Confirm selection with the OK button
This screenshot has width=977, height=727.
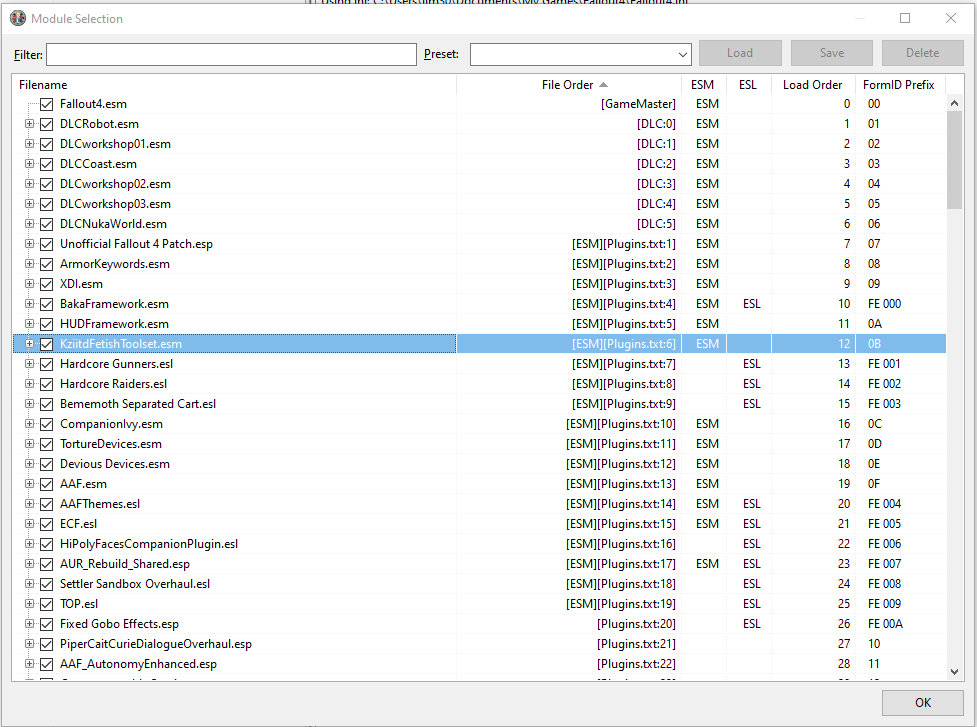click(923, 703)
